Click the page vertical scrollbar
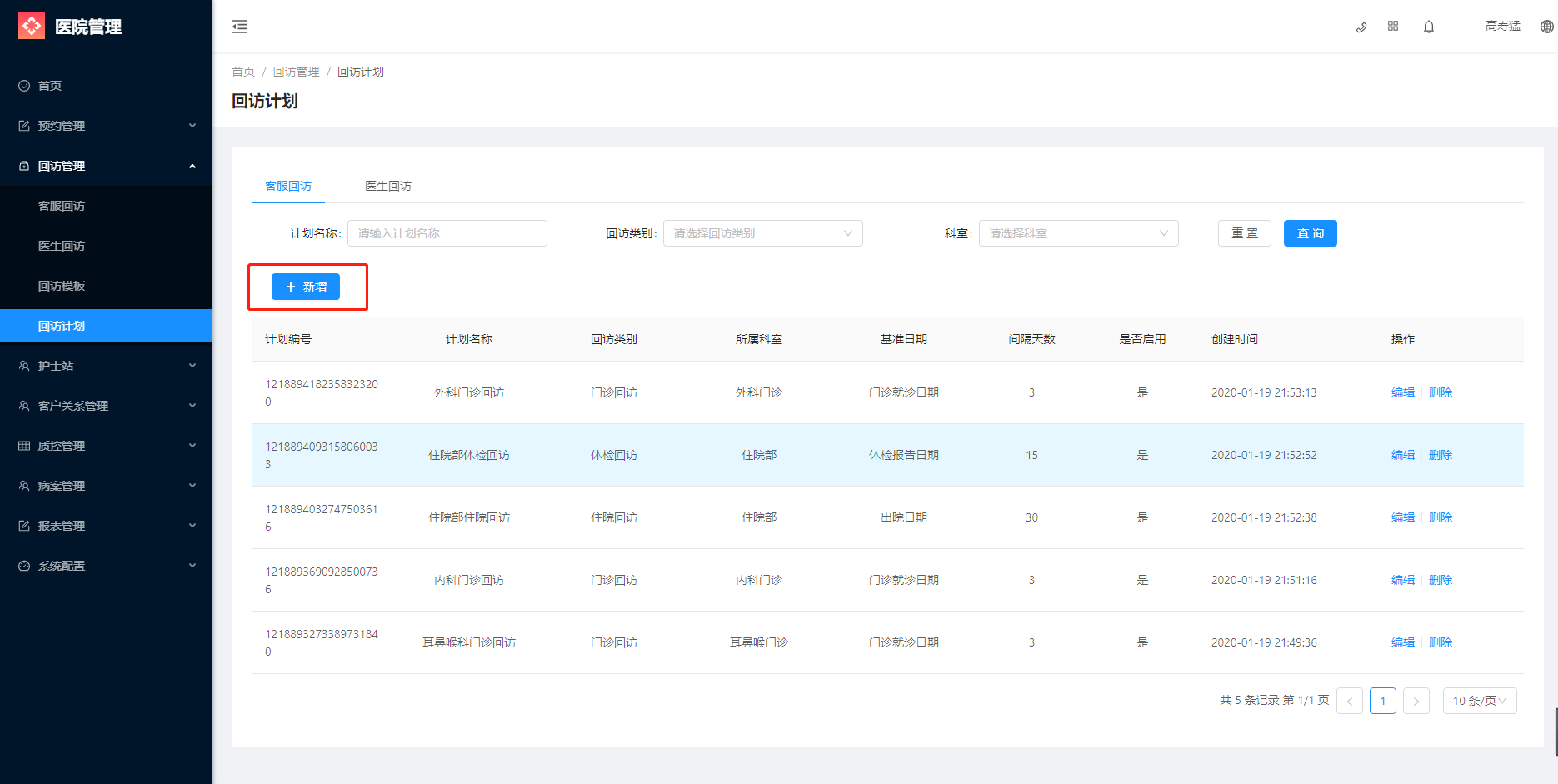 coord(1556,732)
